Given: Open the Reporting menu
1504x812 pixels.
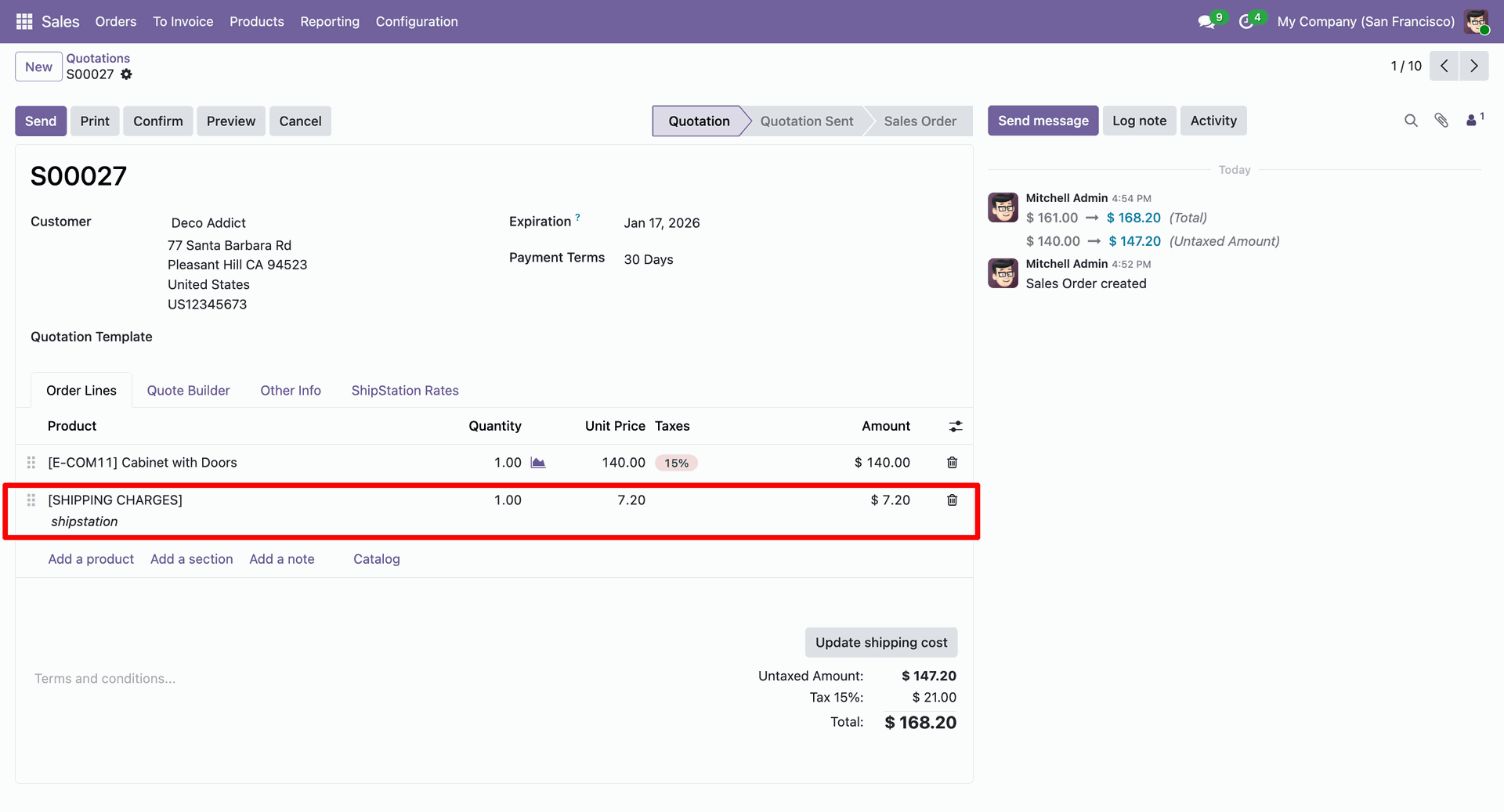Looking at the screenshot, I should tap(330, 22).
